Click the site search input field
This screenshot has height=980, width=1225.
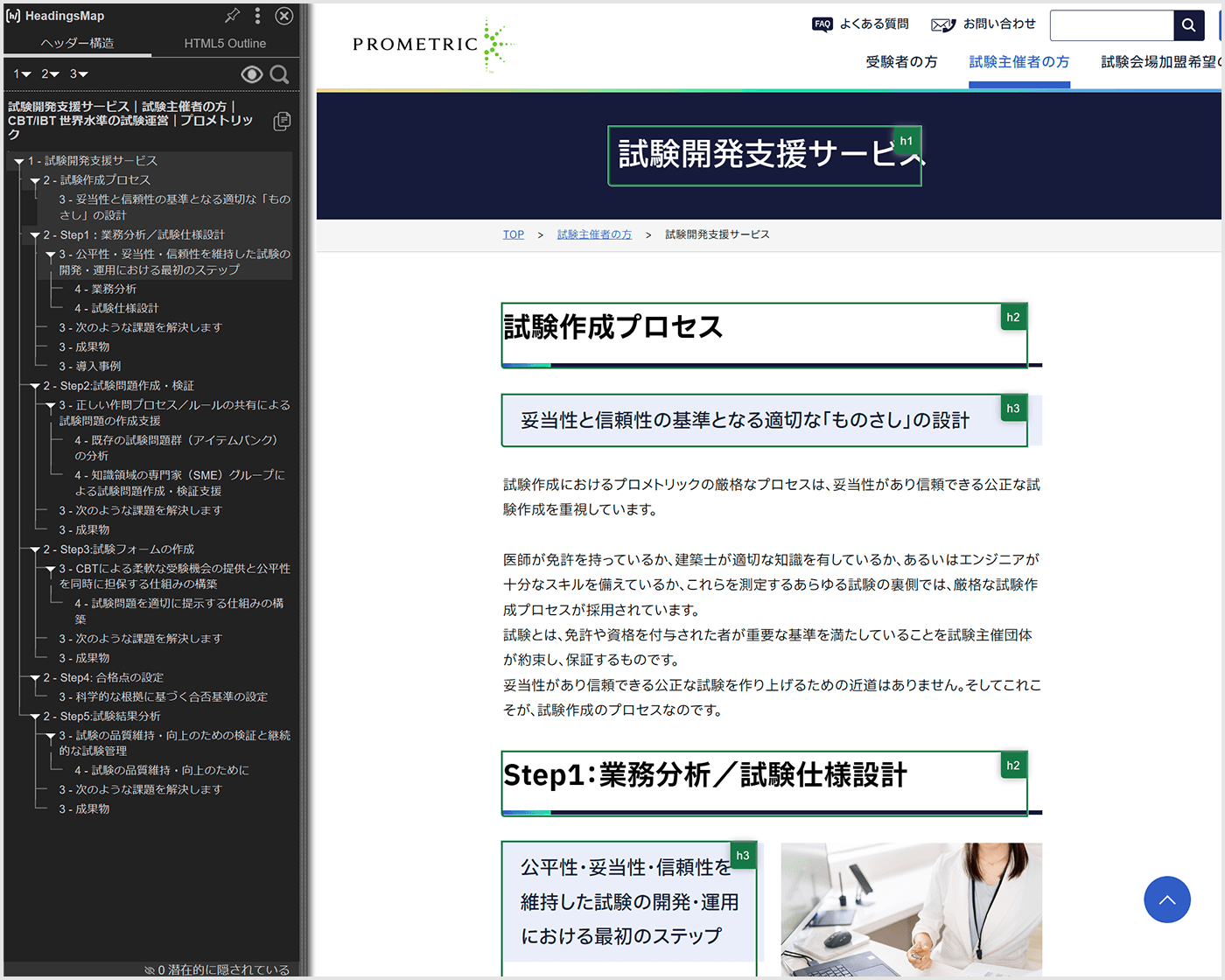click(1111, 25)
